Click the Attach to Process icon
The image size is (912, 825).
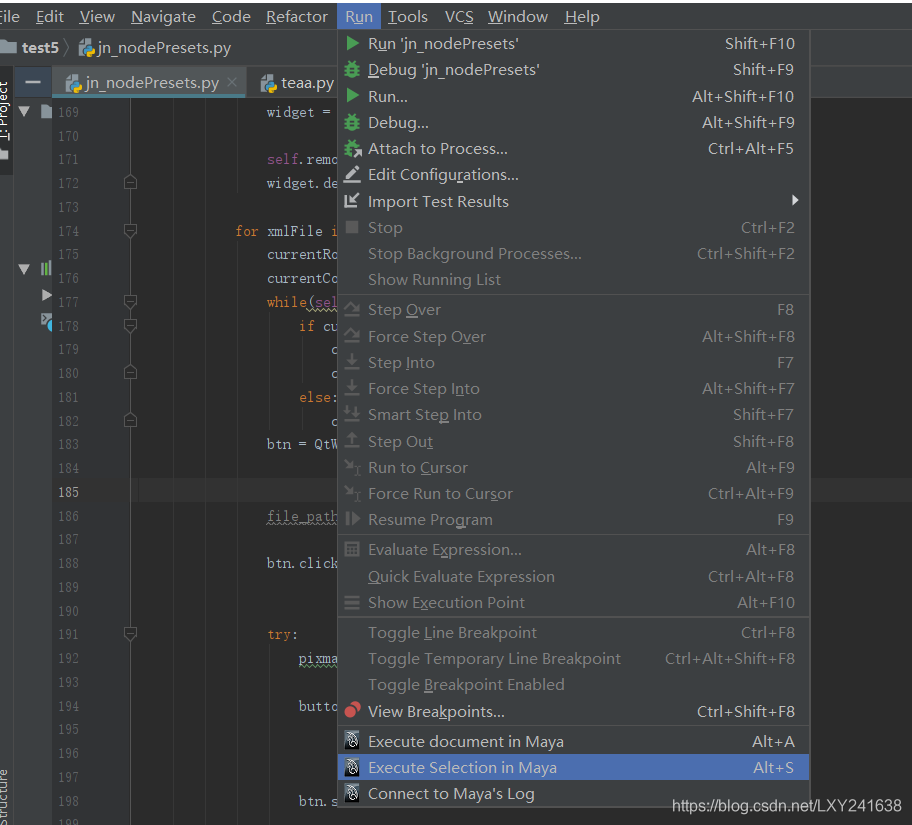tap(352, 149)
